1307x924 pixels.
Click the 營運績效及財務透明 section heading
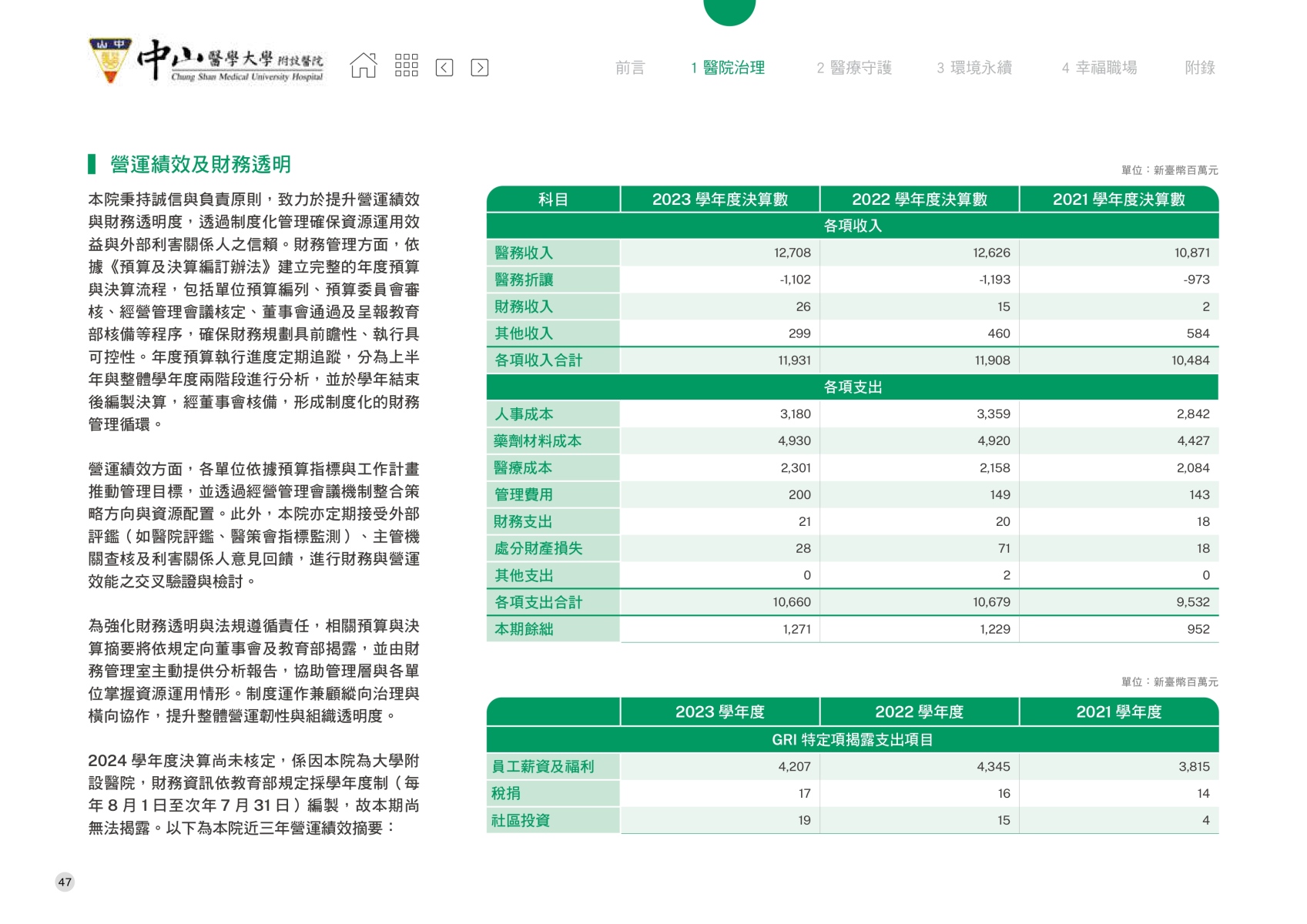(x=200, y=164)
